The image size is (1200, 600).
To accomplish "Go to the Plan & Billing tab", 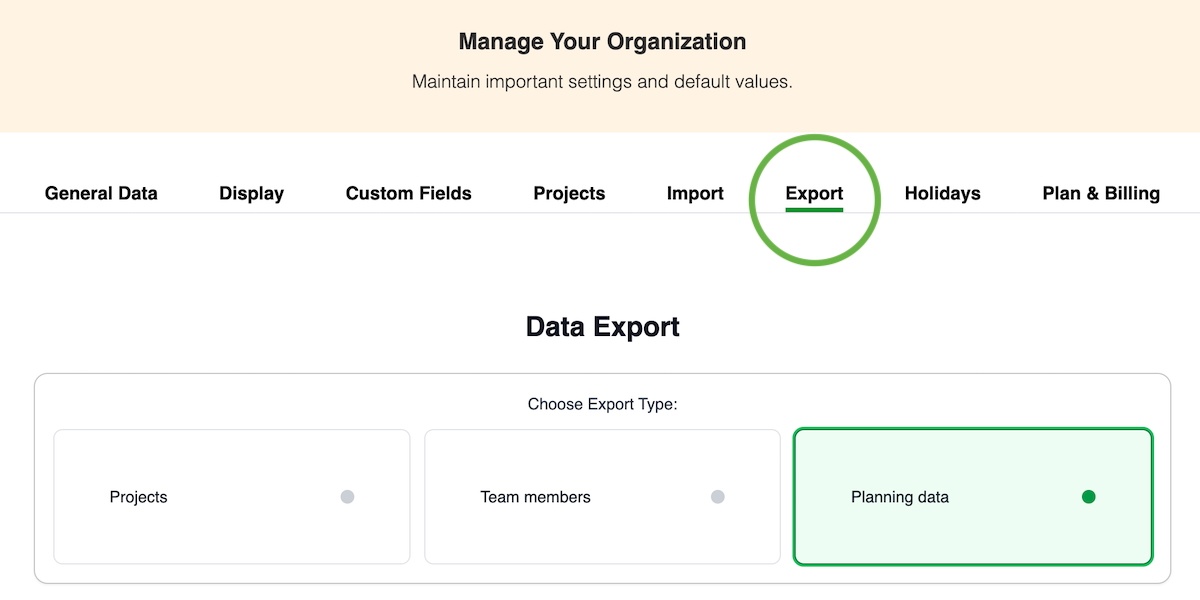I will click(1101, 194).
